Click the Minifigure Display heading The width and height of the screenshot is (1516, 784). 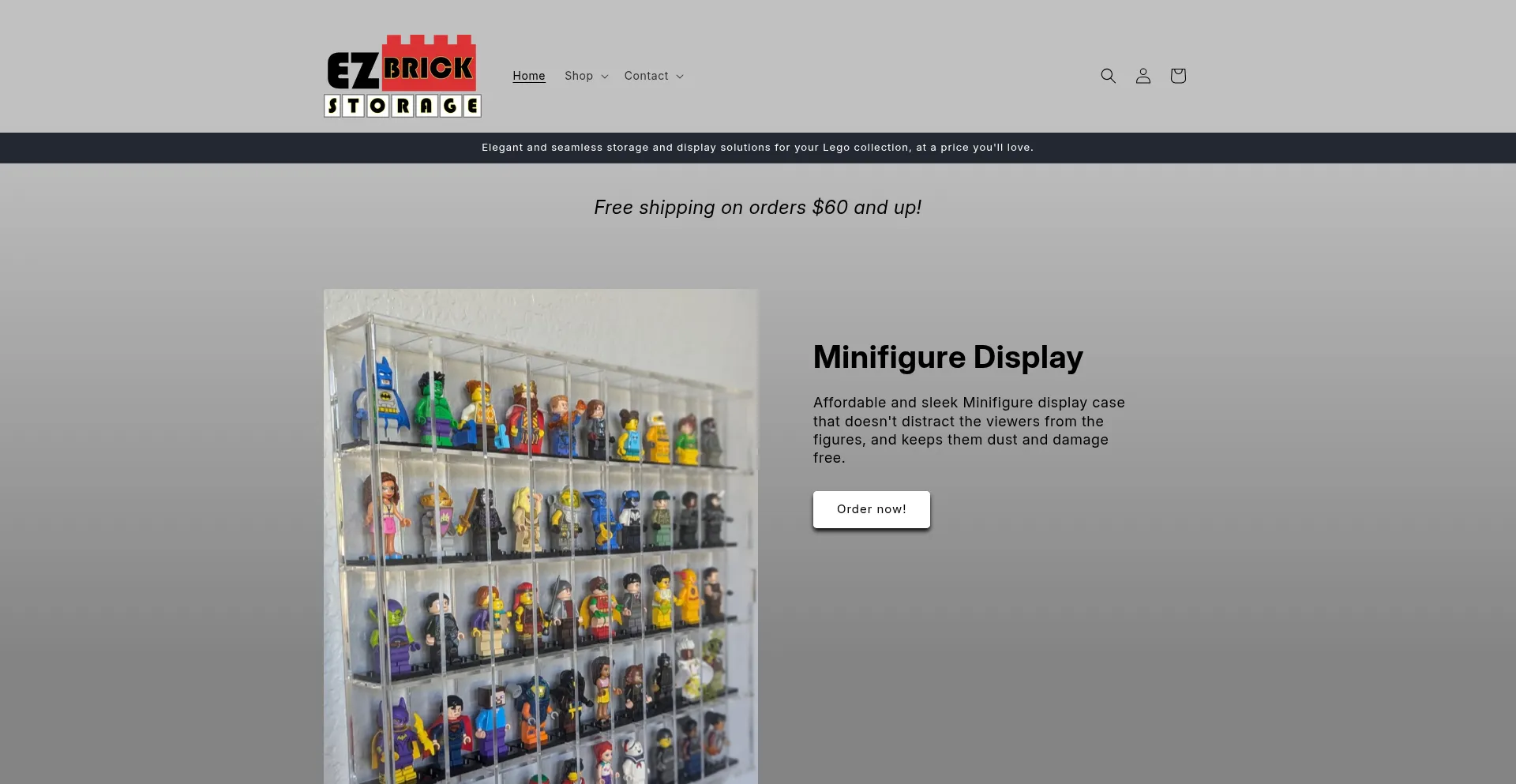948,357
